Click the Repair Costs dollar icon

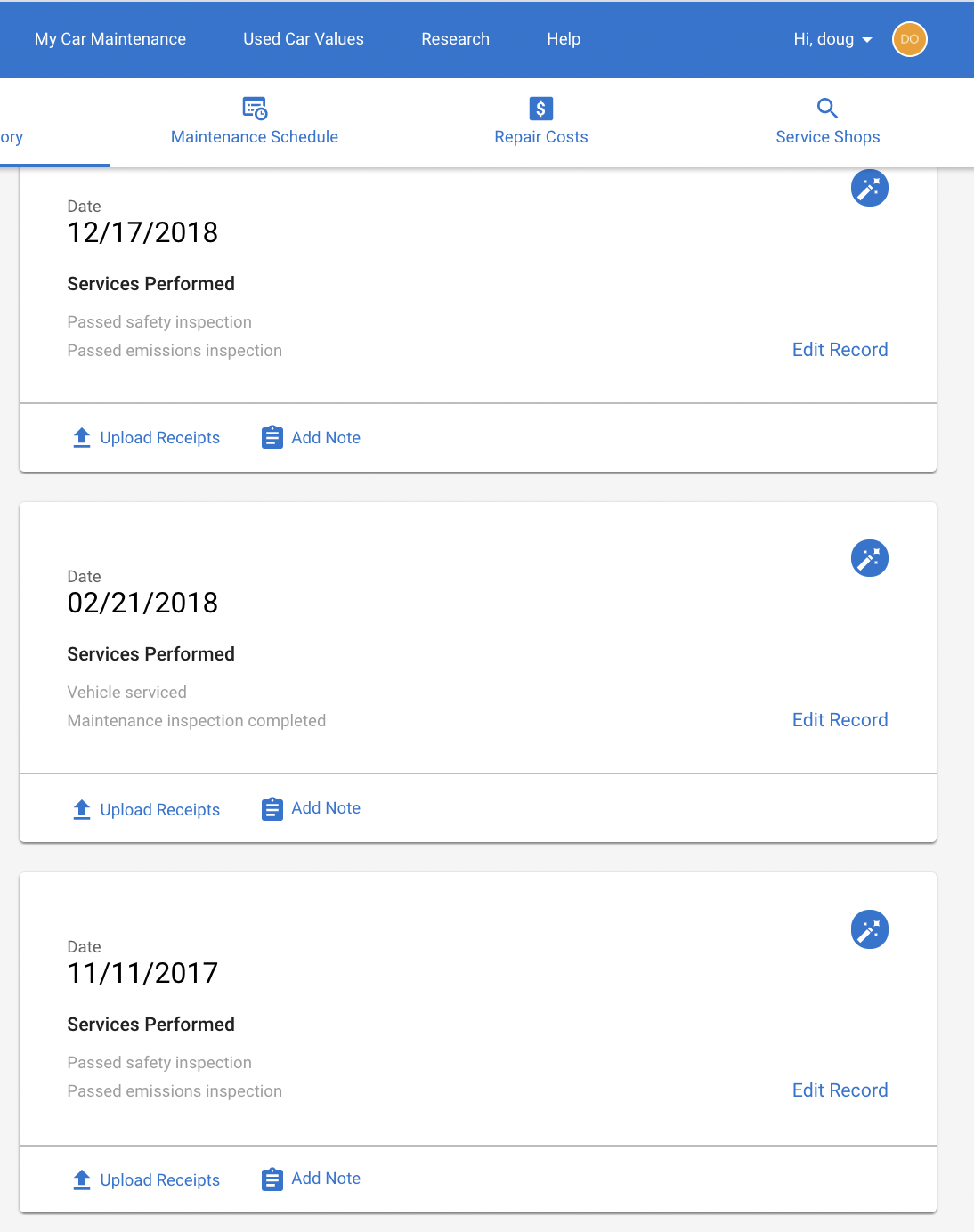click(541, 109)
